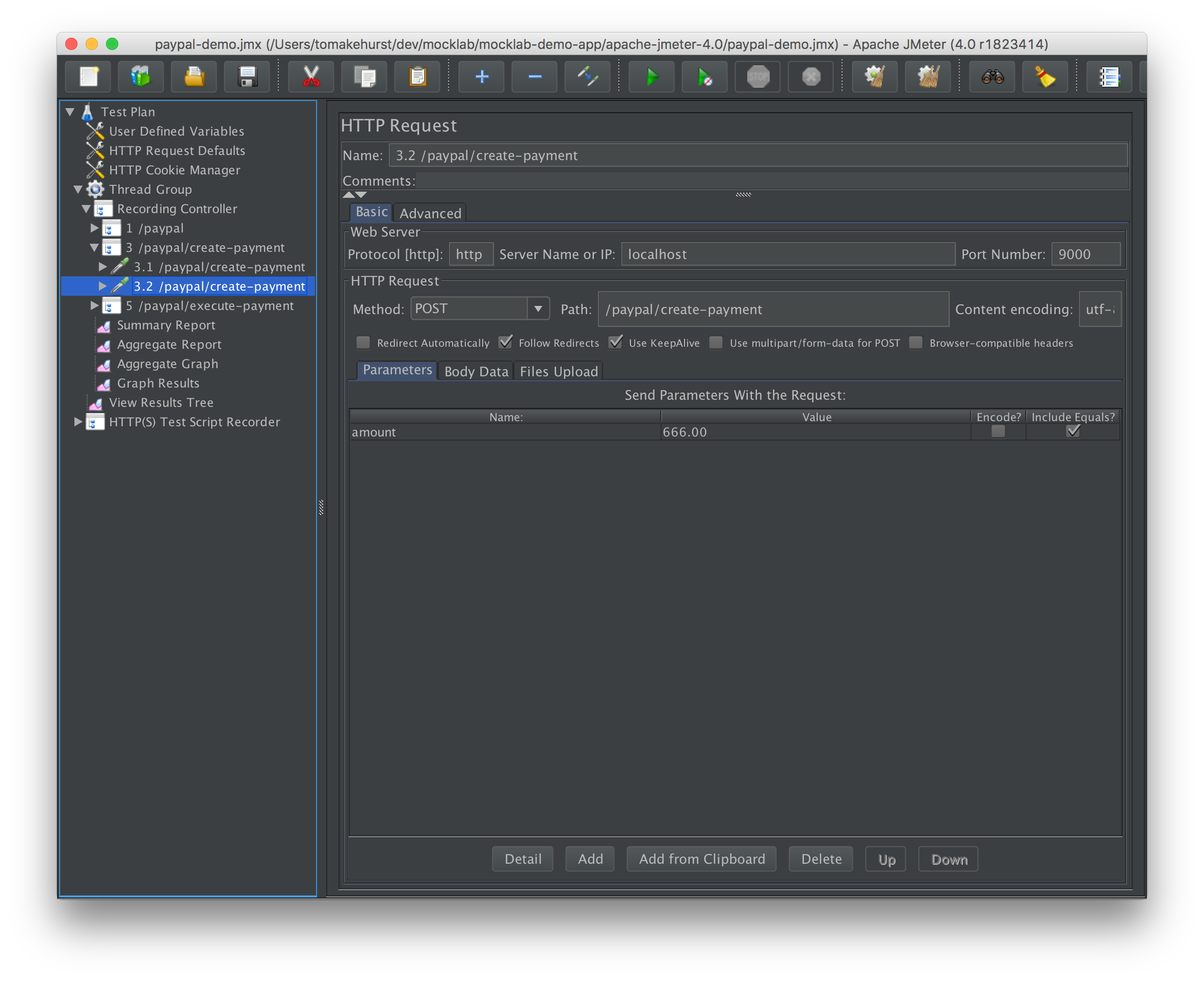
Task: Click the scissors Cut icon
Action: (x=311, y=76)
